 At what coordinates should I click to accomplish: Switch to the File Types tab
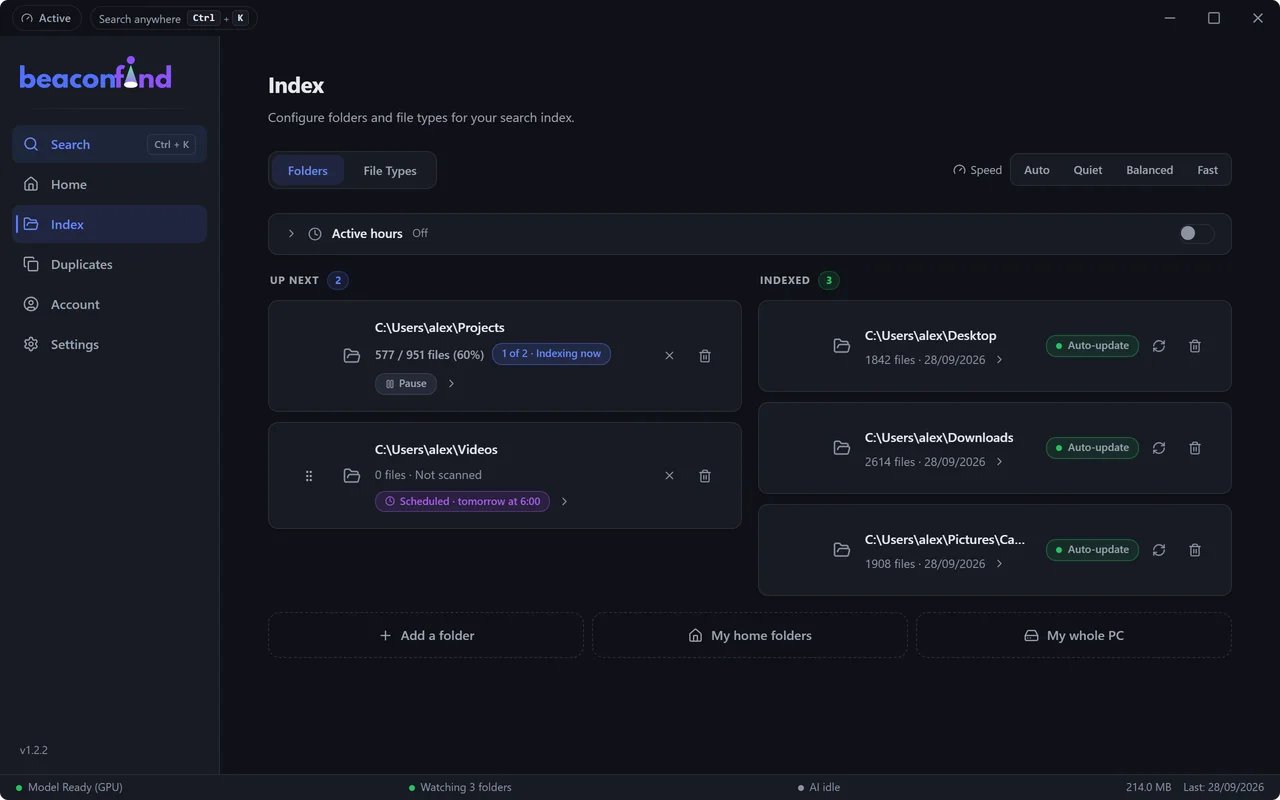390,171
